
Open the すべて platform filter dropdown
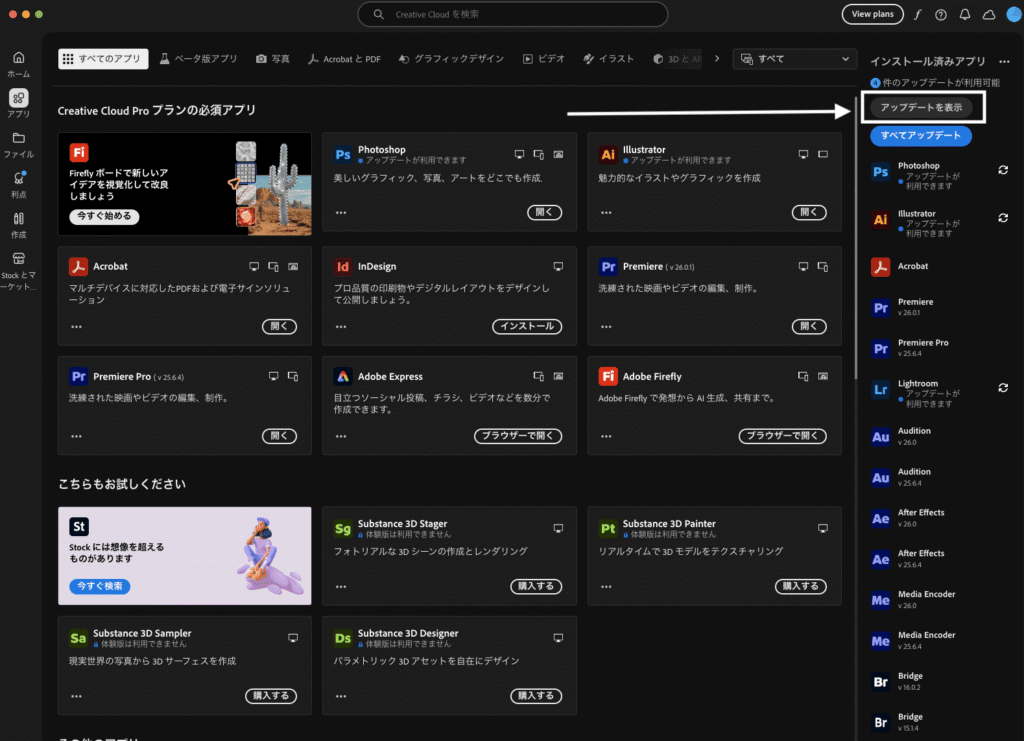coord(795,59)
